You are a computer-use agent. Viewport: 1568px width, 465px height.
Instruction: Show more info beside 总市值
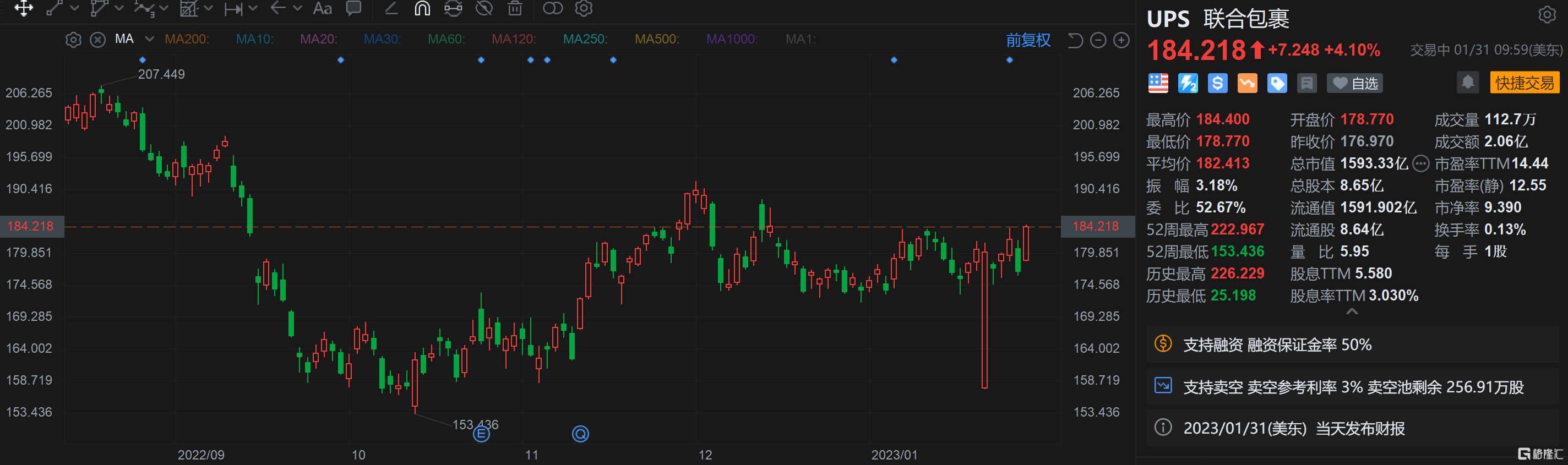[1420, 163]
